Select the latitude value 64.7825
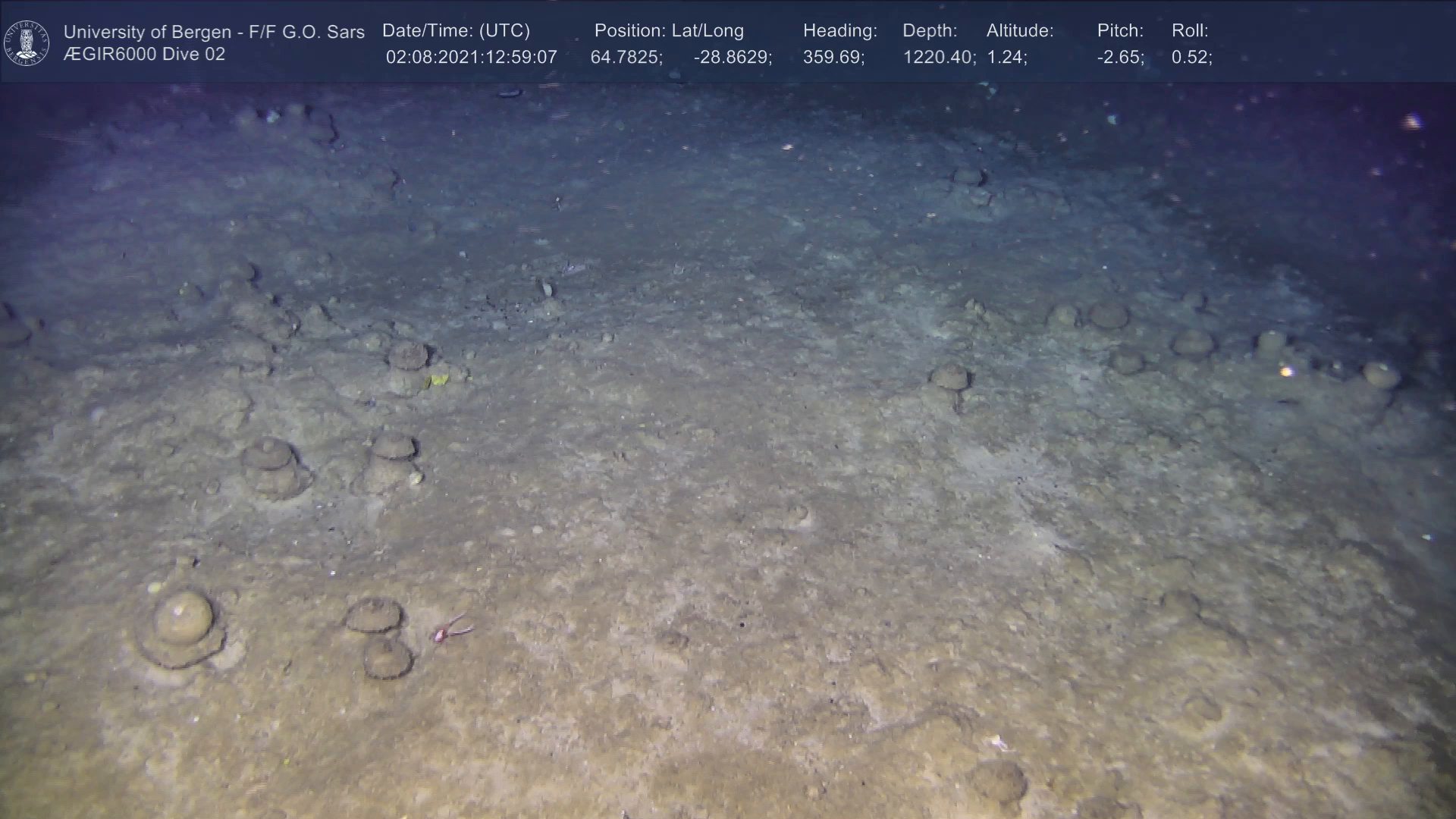Viewport: 1456px width, 819px height. 626,58
